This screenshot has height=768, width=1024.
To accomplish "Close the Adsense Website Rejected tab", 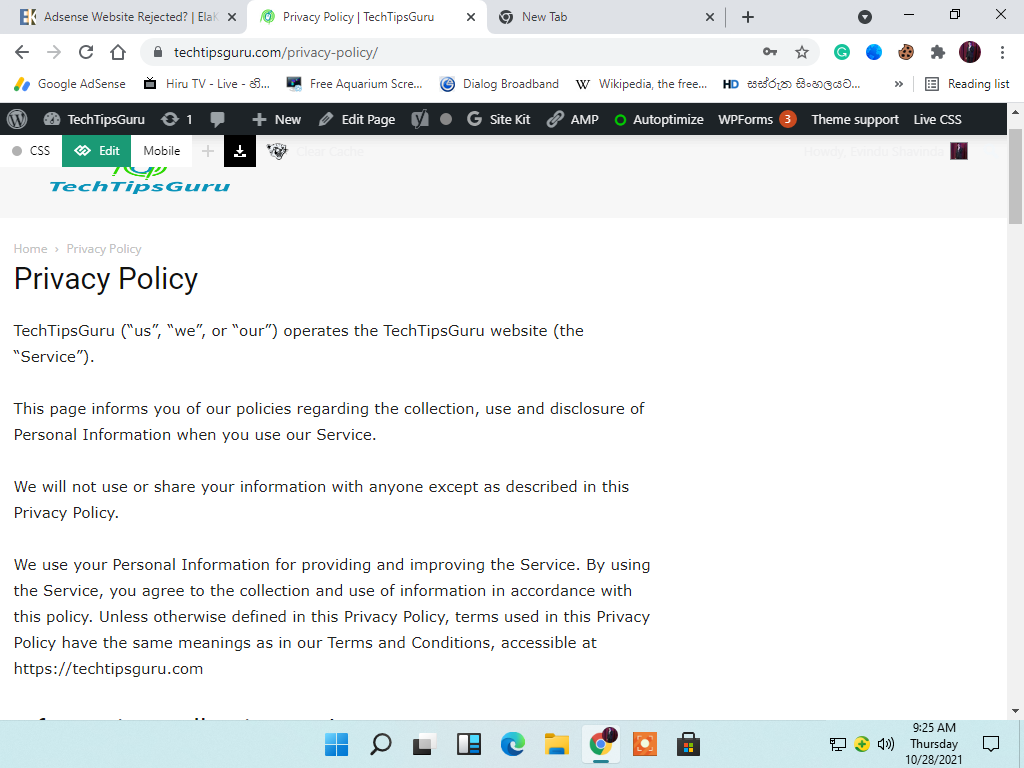I will click(x=232, y=17).
